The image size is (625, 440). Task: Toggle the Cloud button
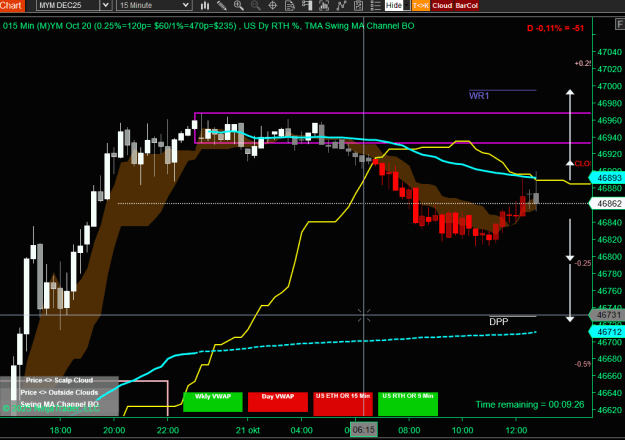(x=442, y=5)
